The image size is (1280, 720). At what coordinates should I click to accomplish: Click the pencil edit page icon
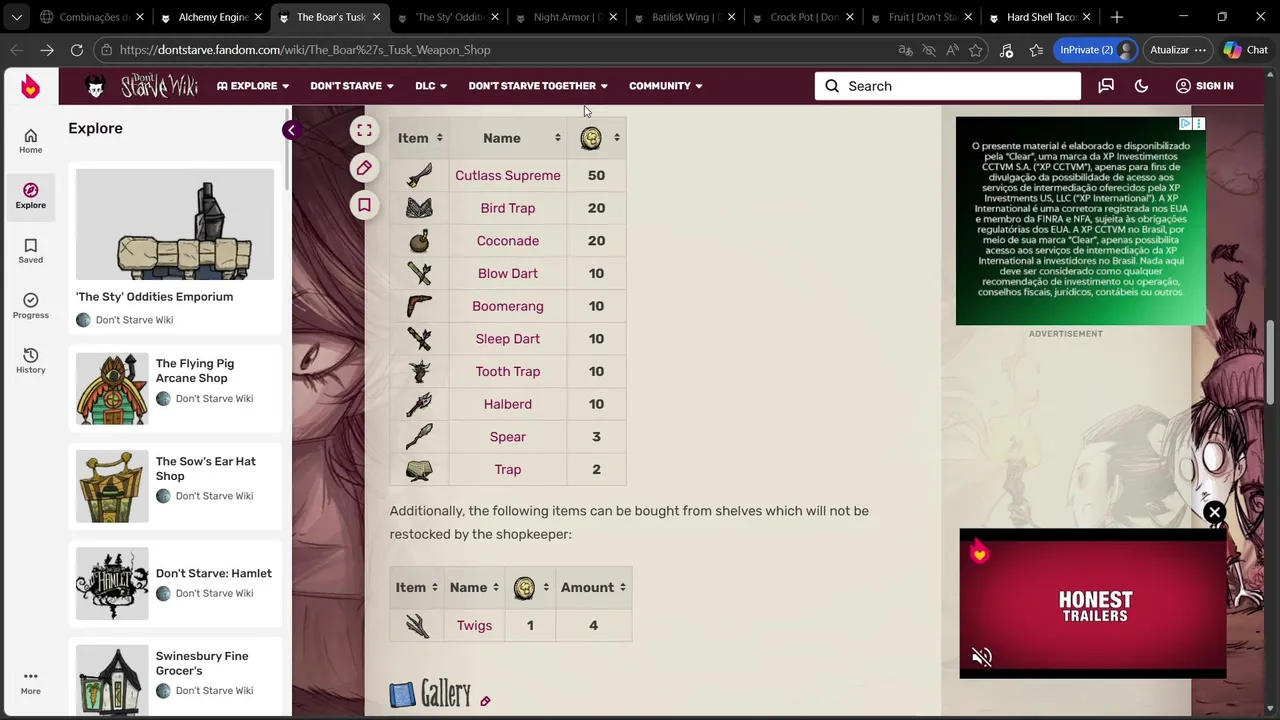(x=364, y=168)
